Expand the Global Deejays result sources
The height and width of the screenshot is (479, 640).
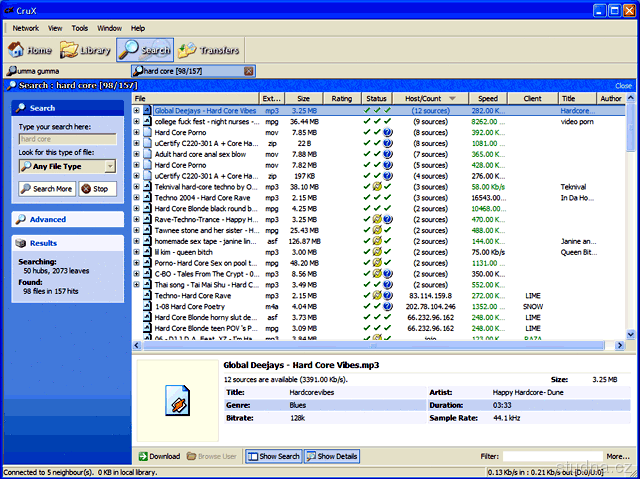coord(137,111)
